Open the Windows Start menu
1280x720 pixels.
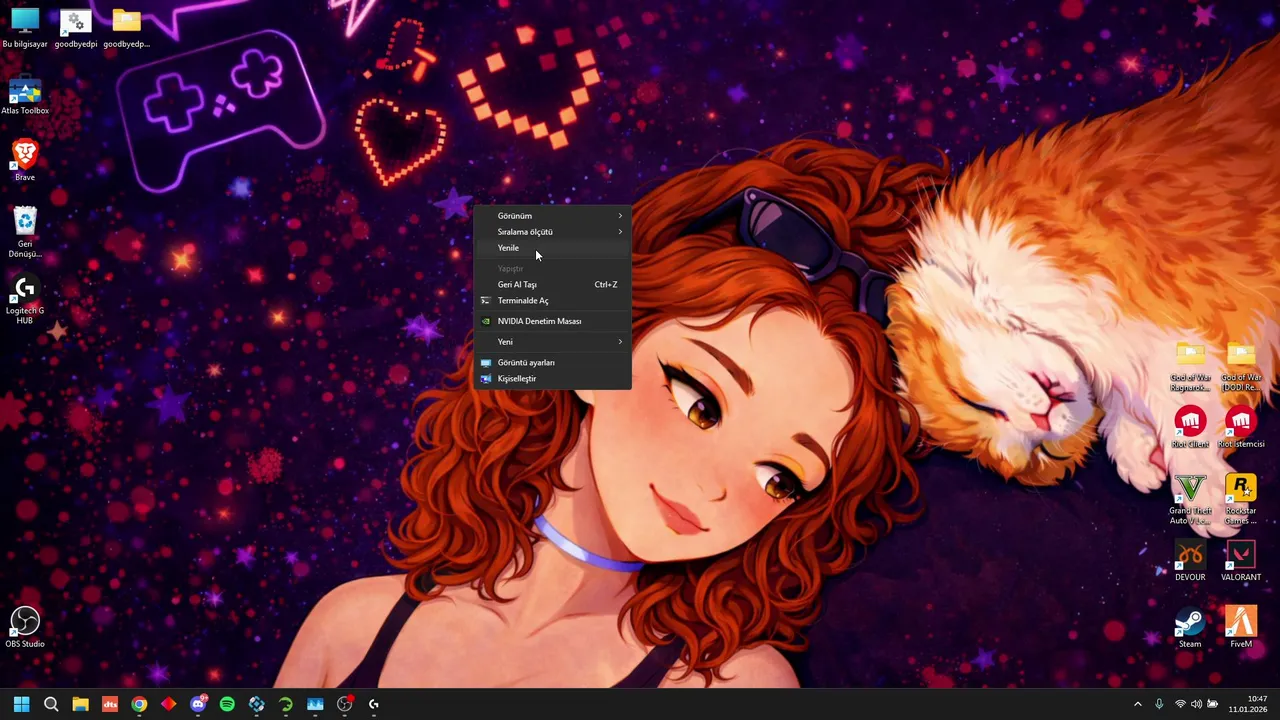pos(21,704)
